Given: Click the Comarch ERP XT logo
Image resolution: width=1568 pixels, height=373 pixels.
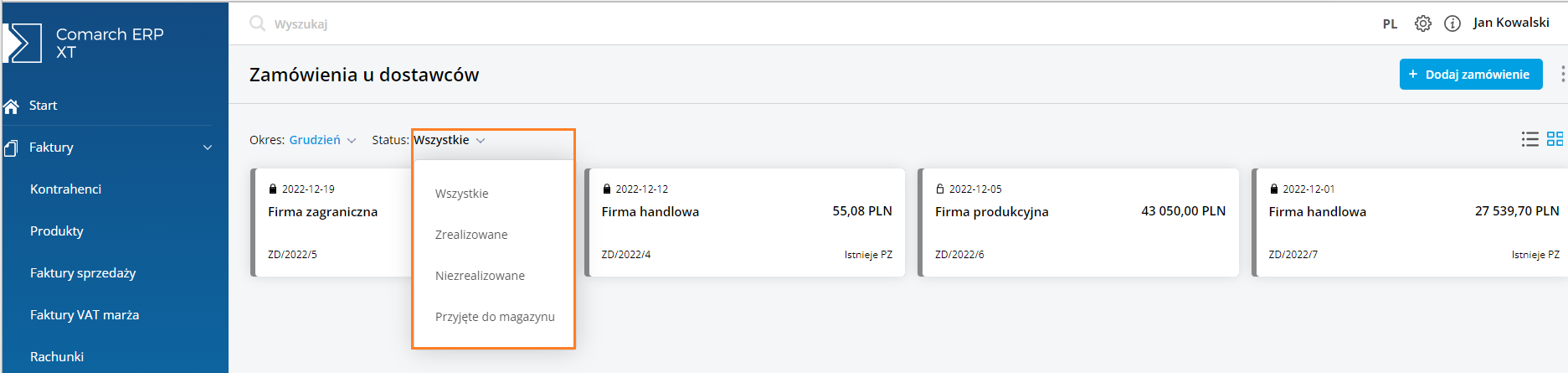Looking at the screenshot, I should click(23, 43).
